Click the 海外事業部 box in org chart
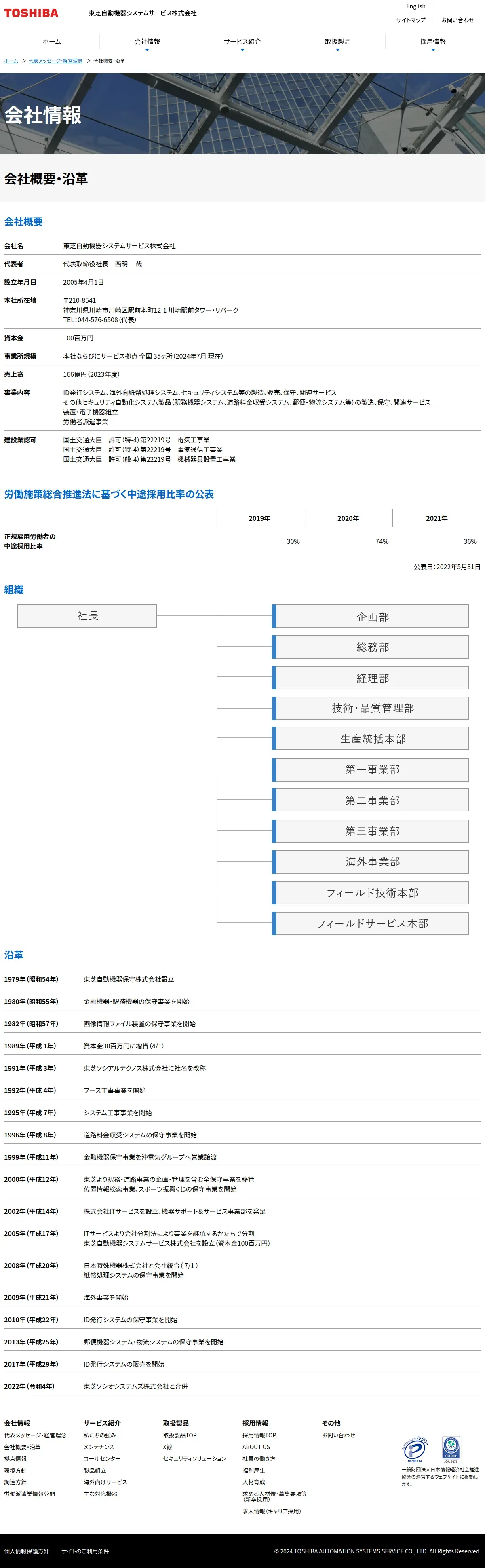This screenshot has width=487, height=1568. pos(370,861)
